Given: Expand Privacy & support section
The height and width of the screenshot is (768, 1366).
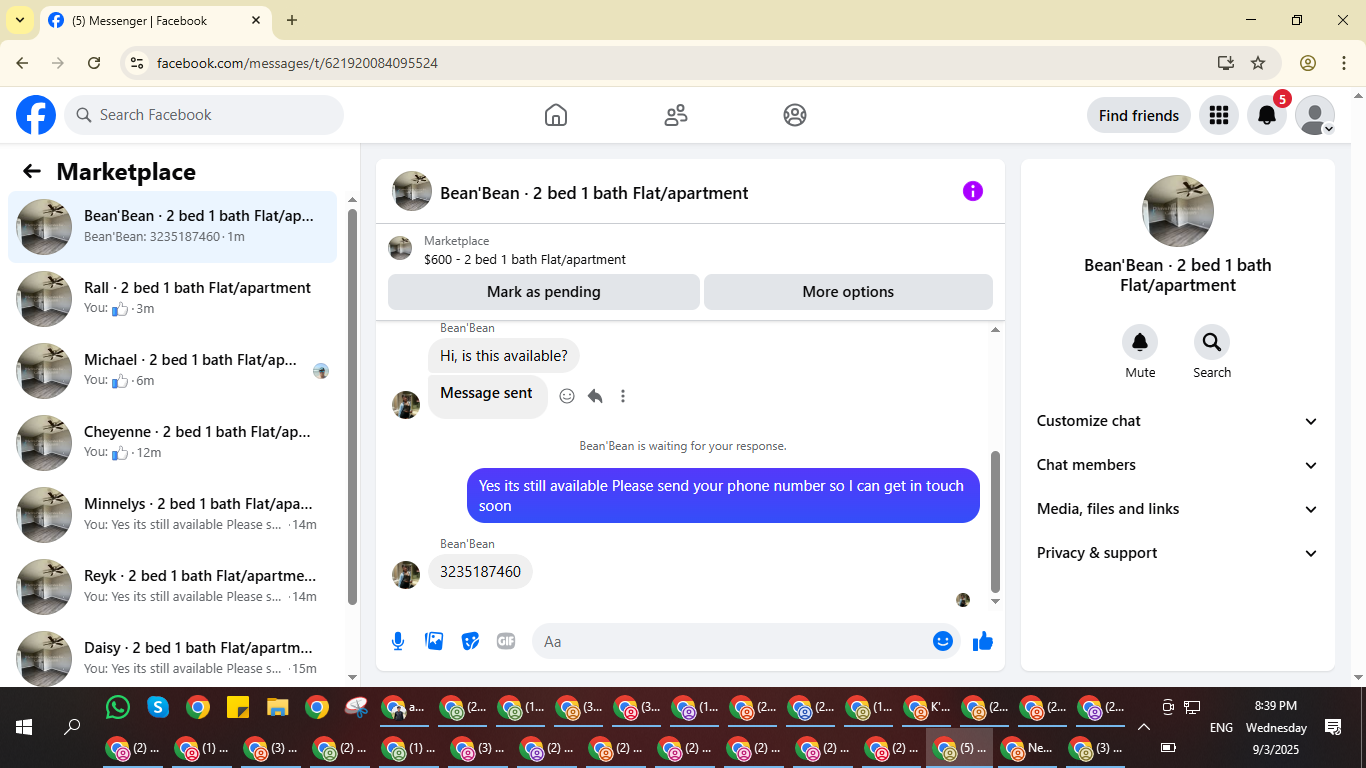Looking at the screenshot, I should pos(1178,553).
